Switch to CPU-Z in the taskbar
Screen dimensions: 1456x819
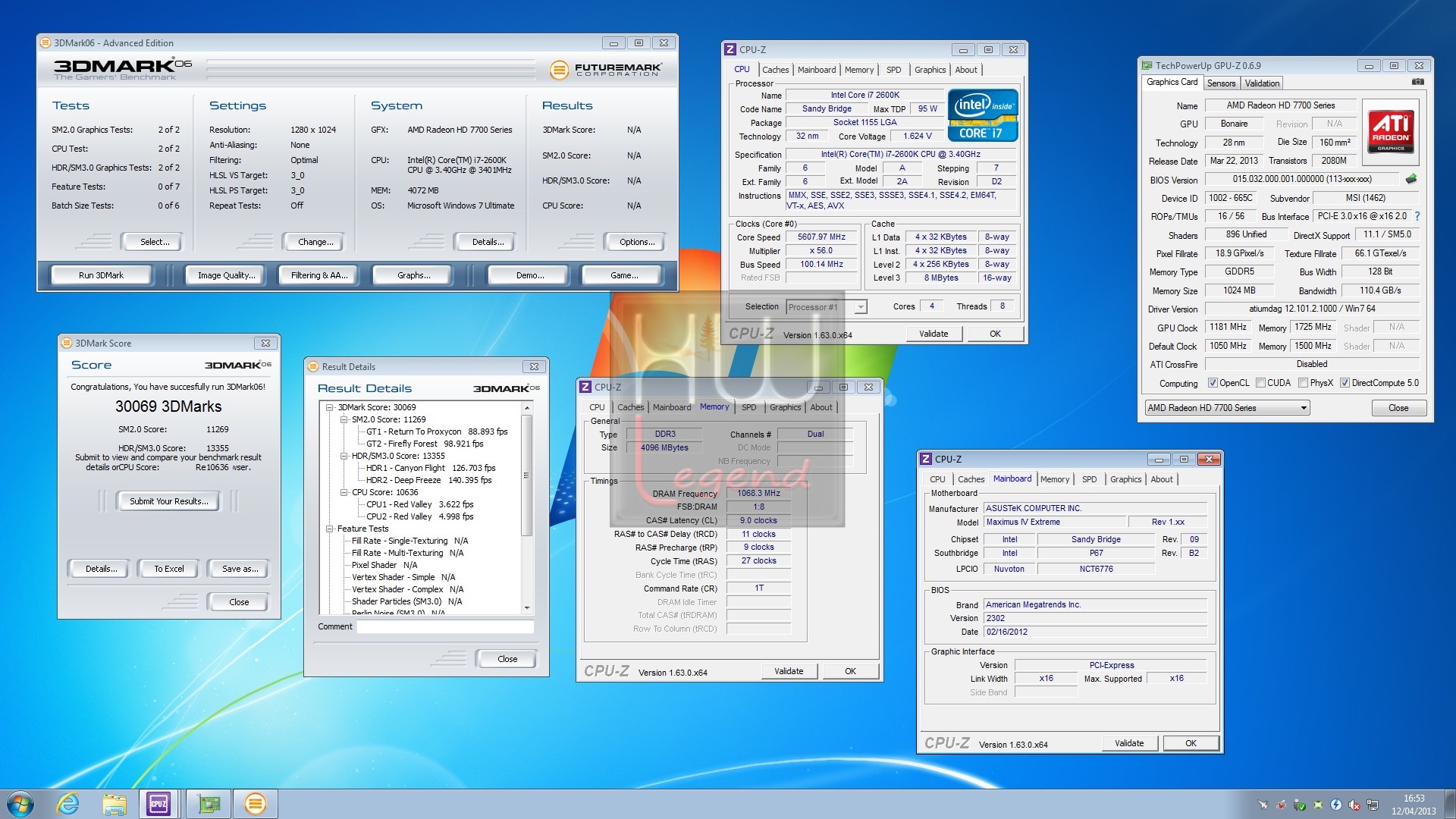point(158,804)
